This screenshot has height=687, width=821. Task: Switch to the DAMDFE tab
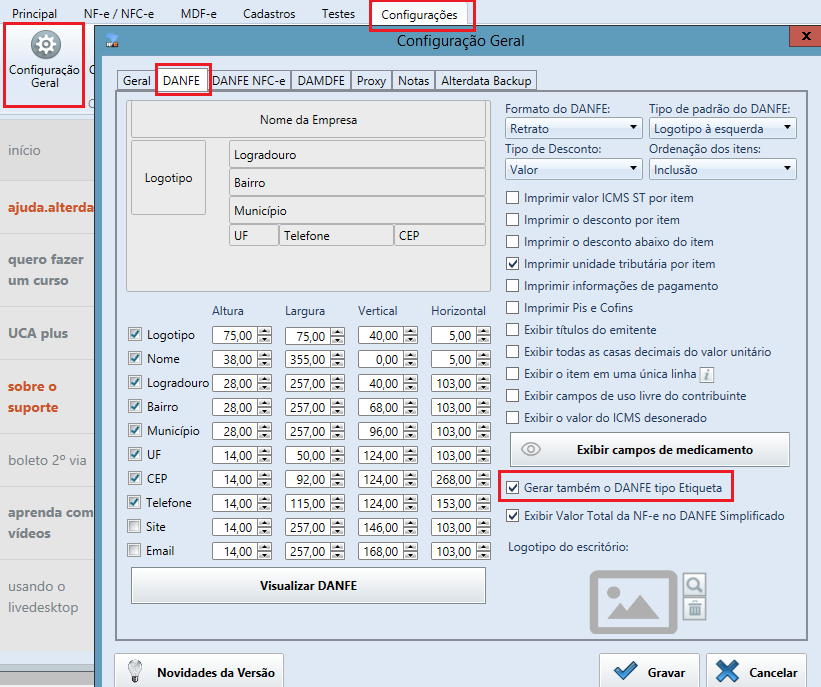[321, 81]
